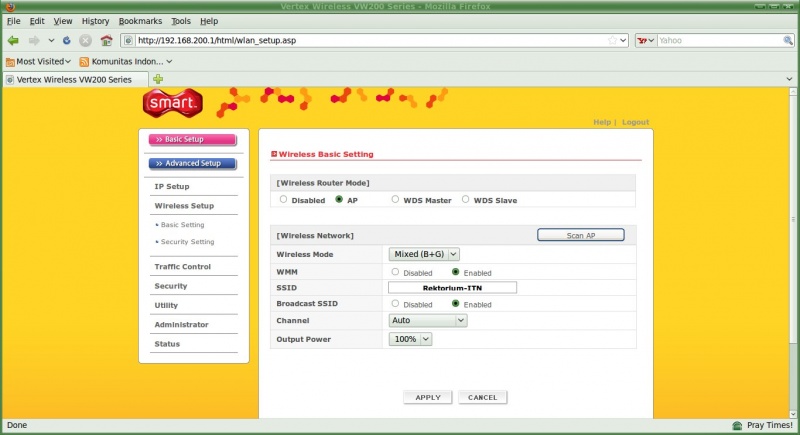Bookmark this page with star icon
800x435 pixels.
[x=612, y=41]
